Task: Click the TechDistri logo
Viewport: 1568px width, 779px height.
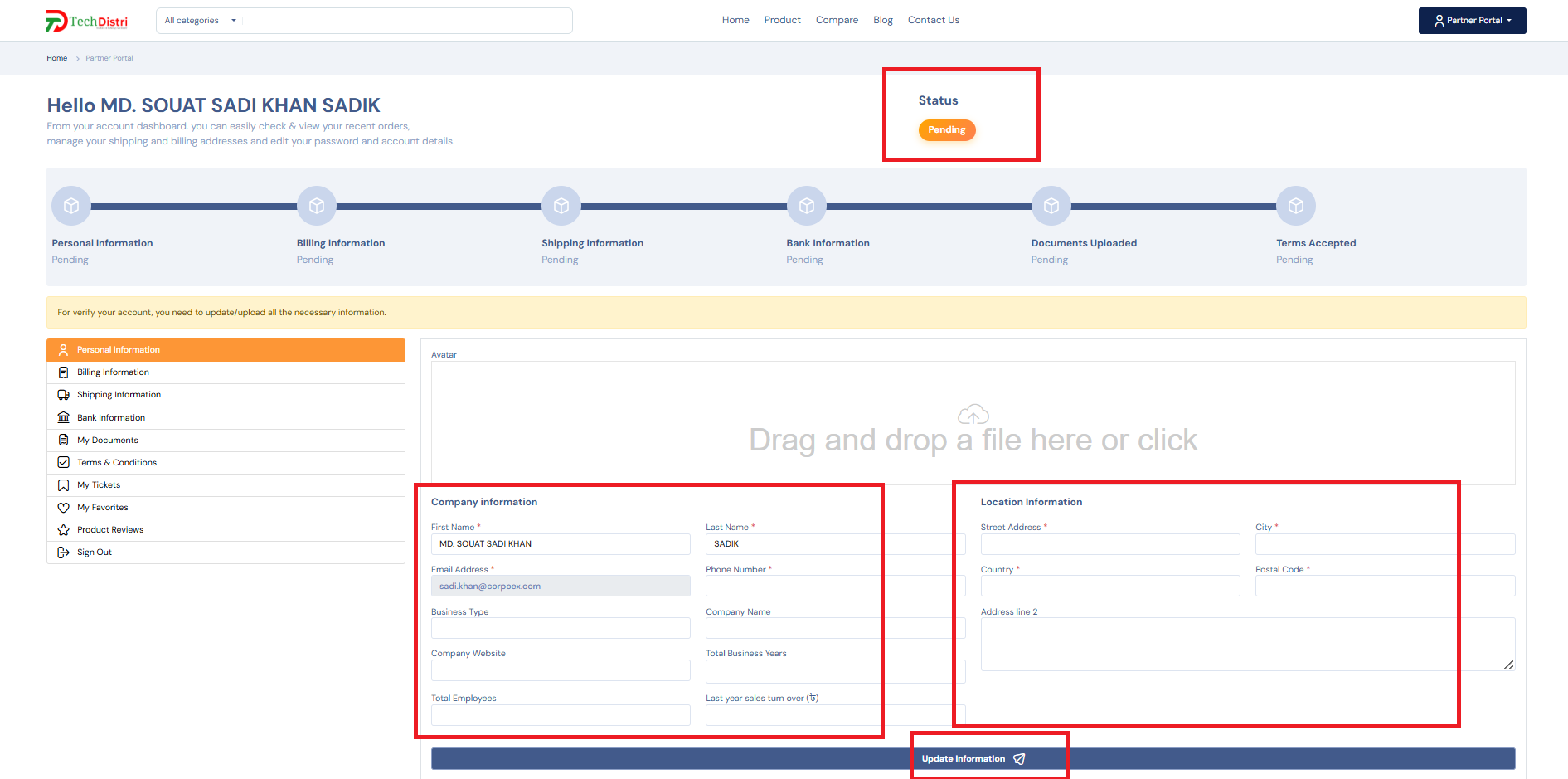Action: click(87, 21)
